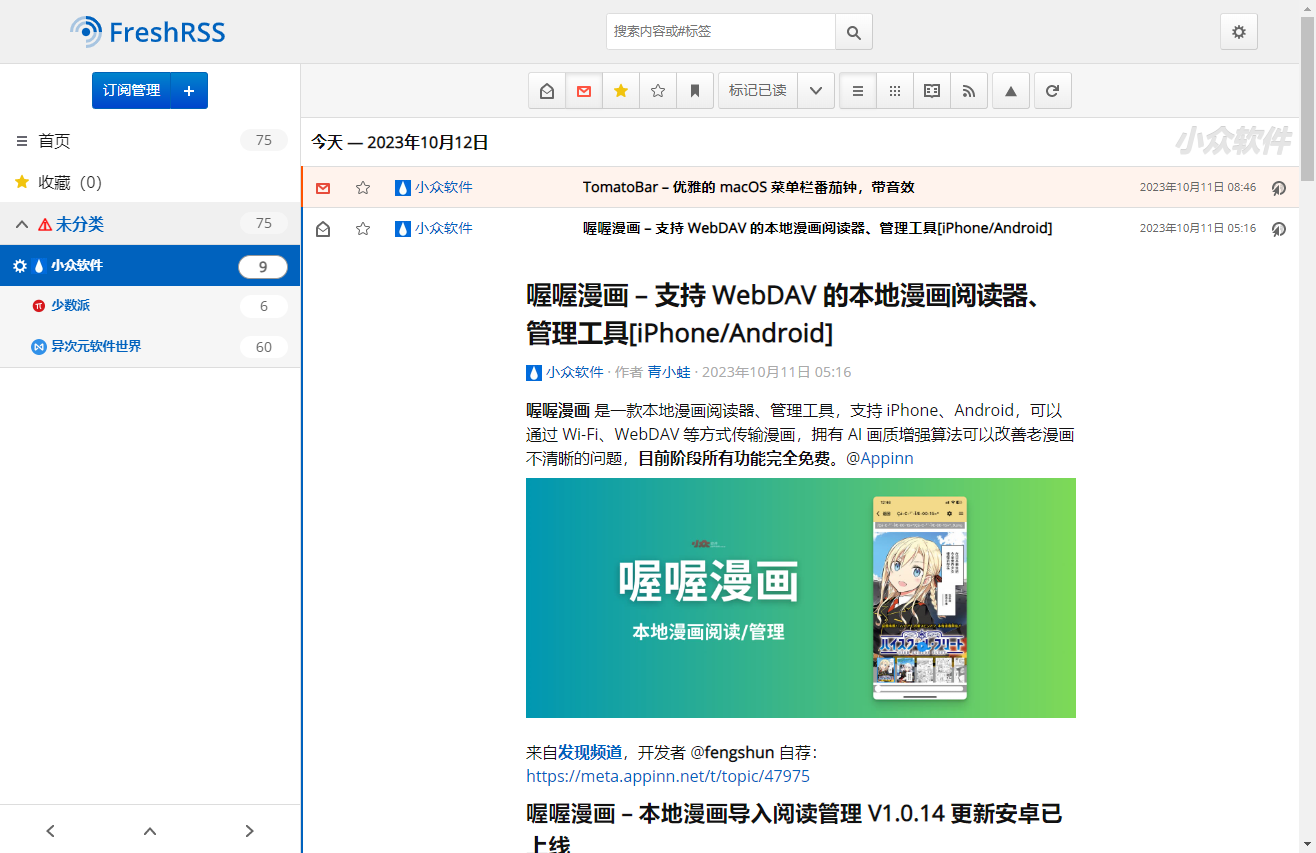Jump up with bottom up-arrow button

(x=150, y=830)
